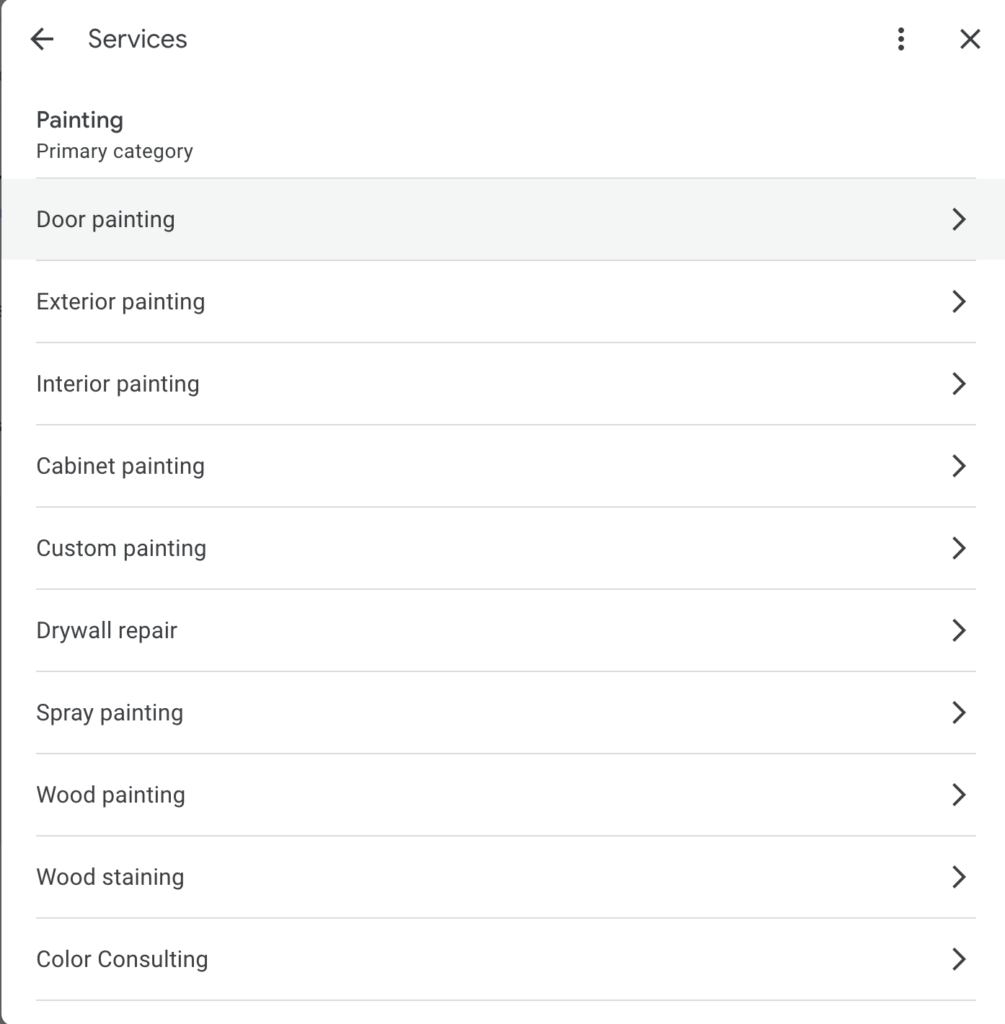
Task: Expand the Exterior painting chevron
Action: click(x=958, y=302)
